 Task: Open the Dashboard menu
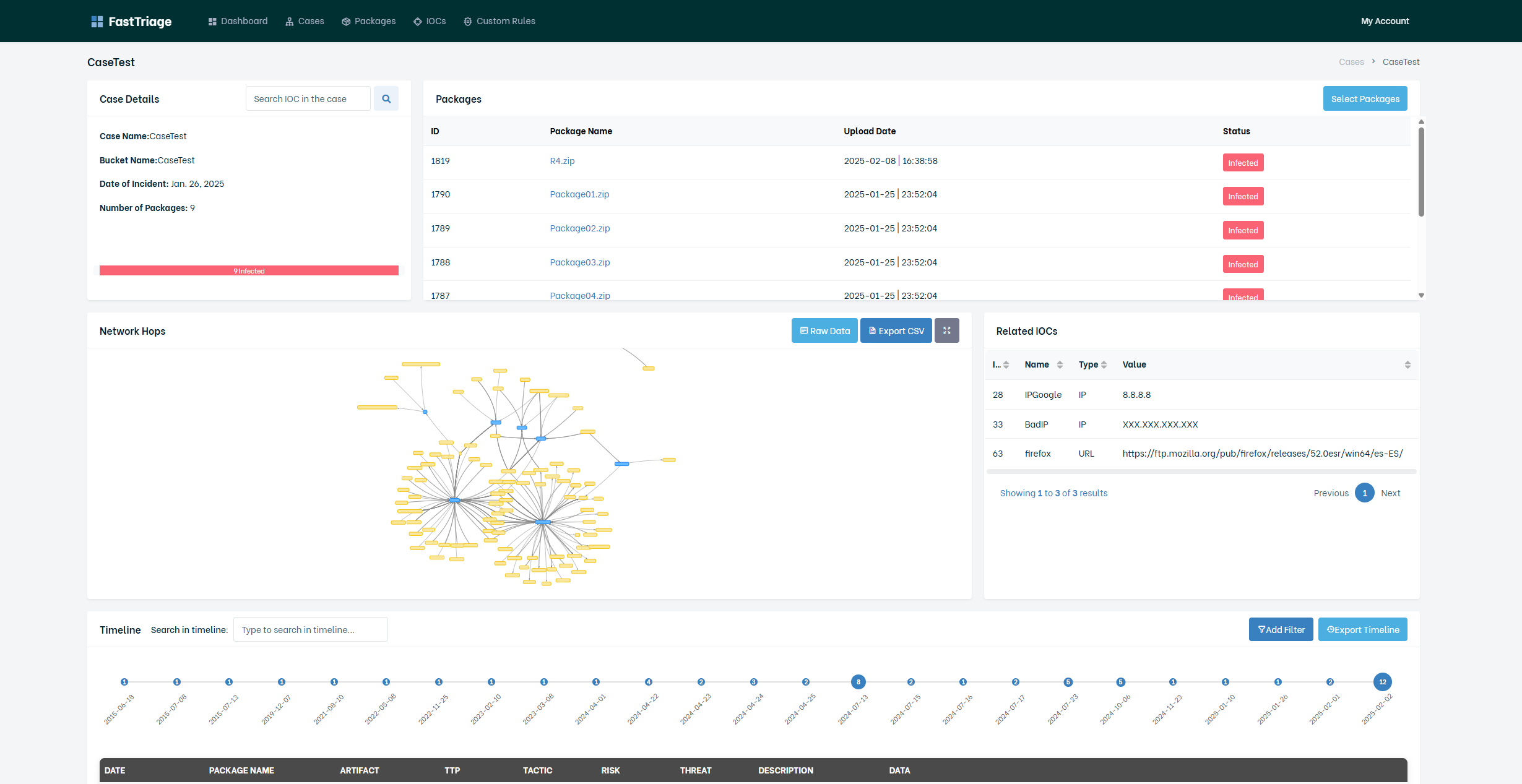click(238, 21)
